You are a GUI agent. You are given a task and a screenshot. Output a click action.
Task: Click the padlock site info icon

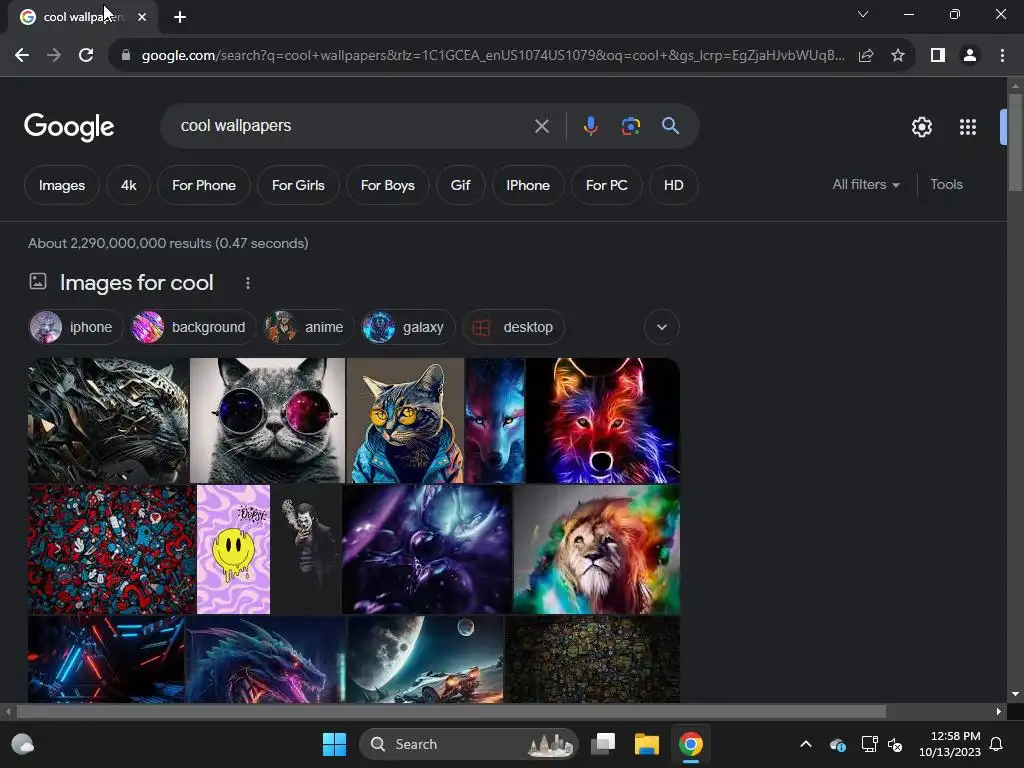tap(126, 56)
